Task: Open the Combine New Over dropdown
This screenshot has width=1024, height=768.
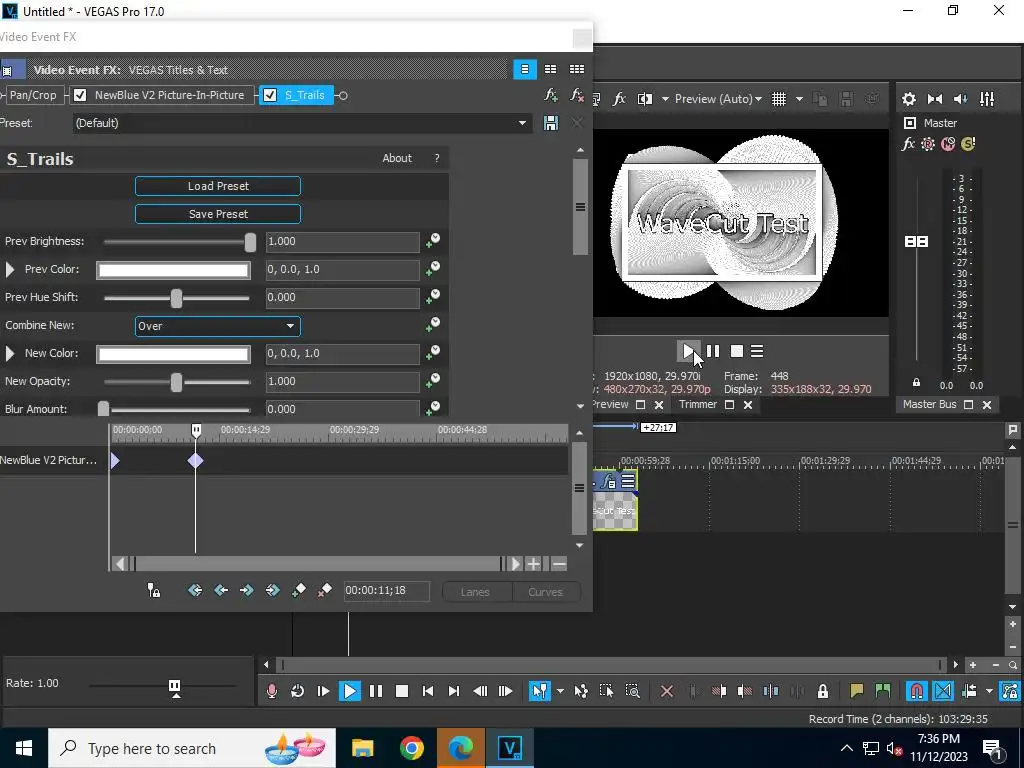Action: click(217, 326)
